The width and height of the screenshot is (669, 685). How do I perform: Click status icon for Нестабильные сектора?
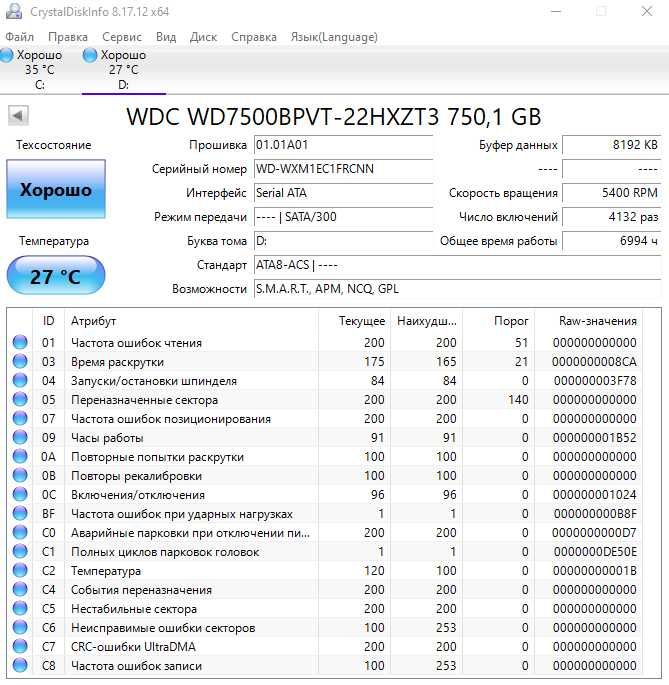pos(20,608)
